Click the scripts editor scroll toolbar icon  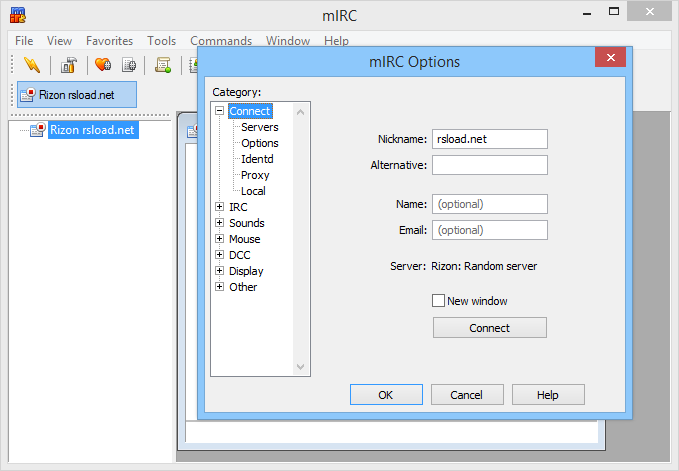(x=163, y=65)
